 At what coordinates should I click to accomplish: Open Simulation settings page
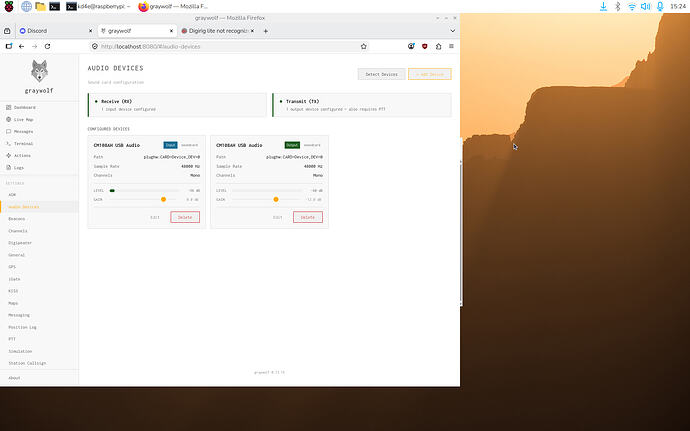(x=20, y=351)
